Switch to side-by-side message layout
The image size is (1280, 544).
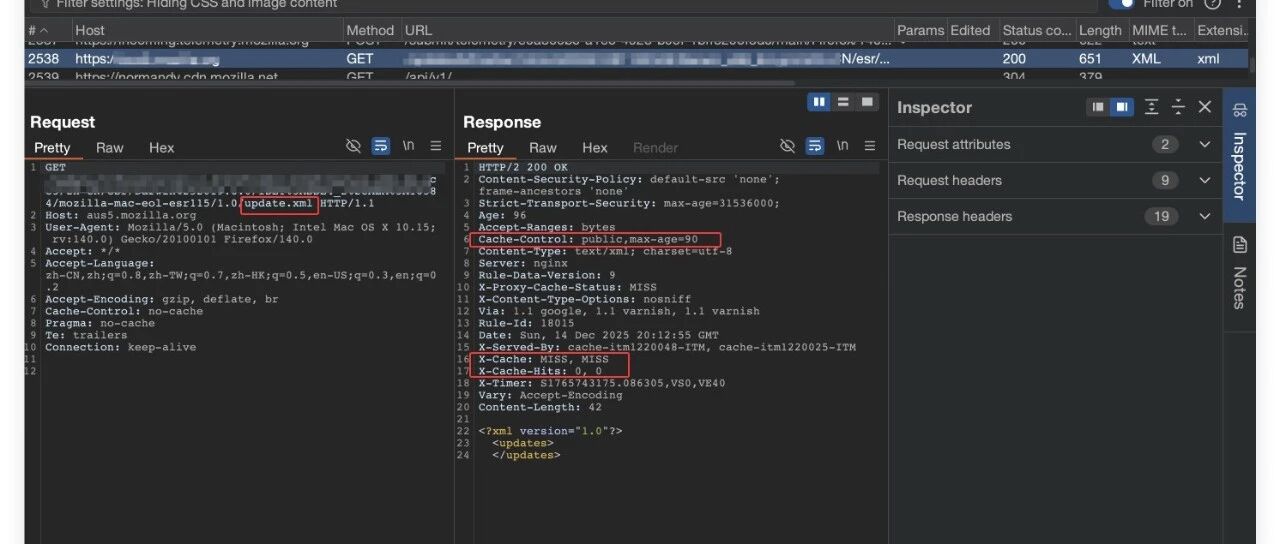(x=820, y=102)
